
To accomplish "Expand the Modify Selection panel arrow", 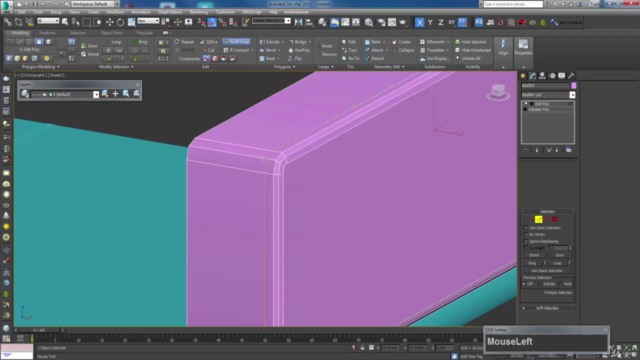I will click(x=132, y=67).
